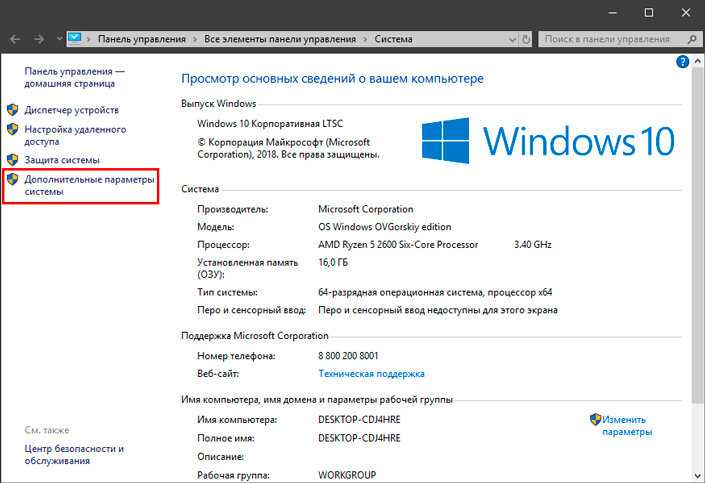The image size is (705, 483).
Task: Click heading 'Просмотр основных сведений о вашем компьютере'
Action: (x=332, y=79)
